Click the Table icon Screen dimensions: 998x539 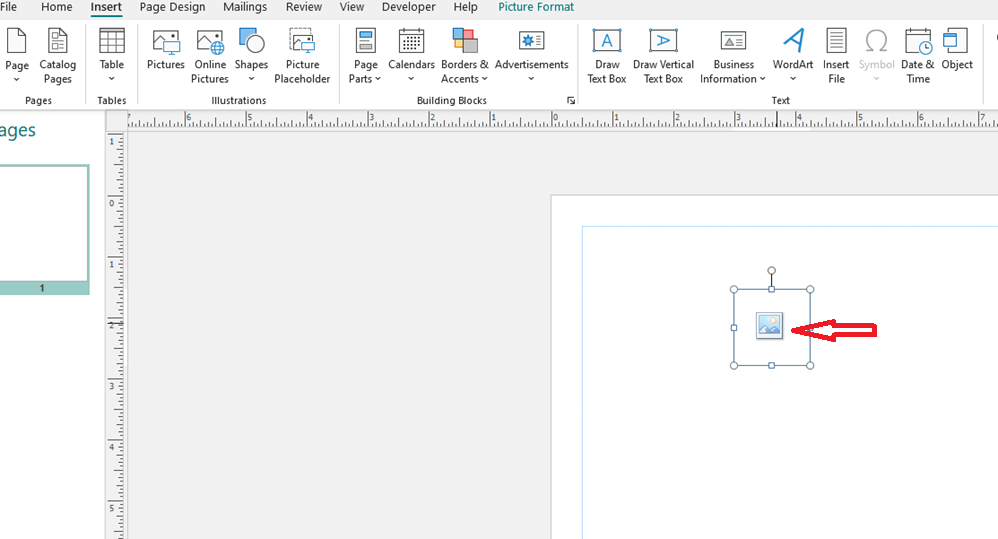(111, 41)
